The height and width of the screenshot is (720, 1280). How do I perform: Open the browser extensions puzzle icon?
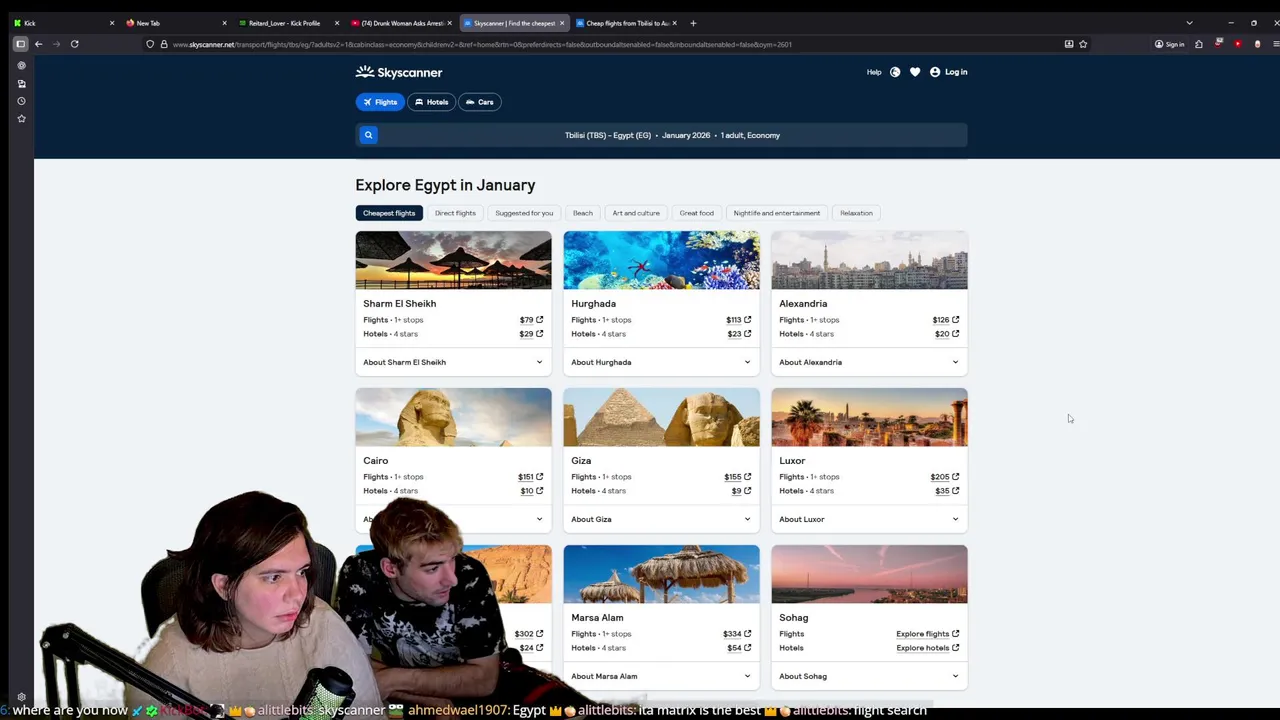pos(1199,44)
